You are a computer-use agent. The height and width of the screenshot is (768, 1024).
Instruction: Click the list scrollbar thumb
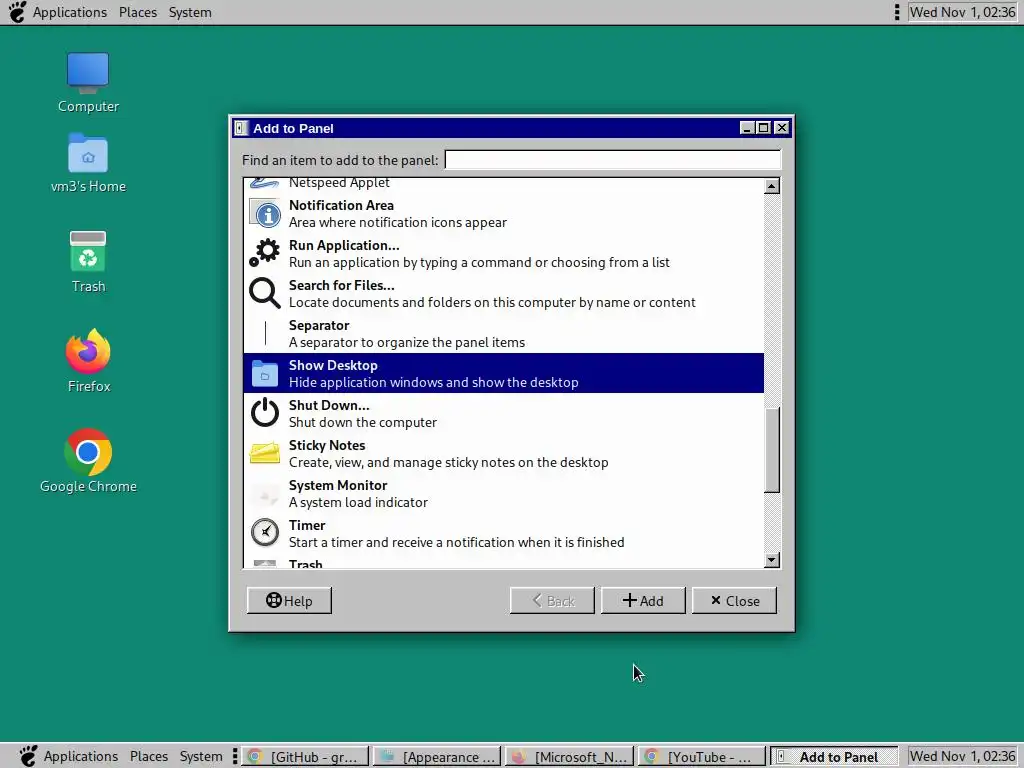tap(772, 450)
